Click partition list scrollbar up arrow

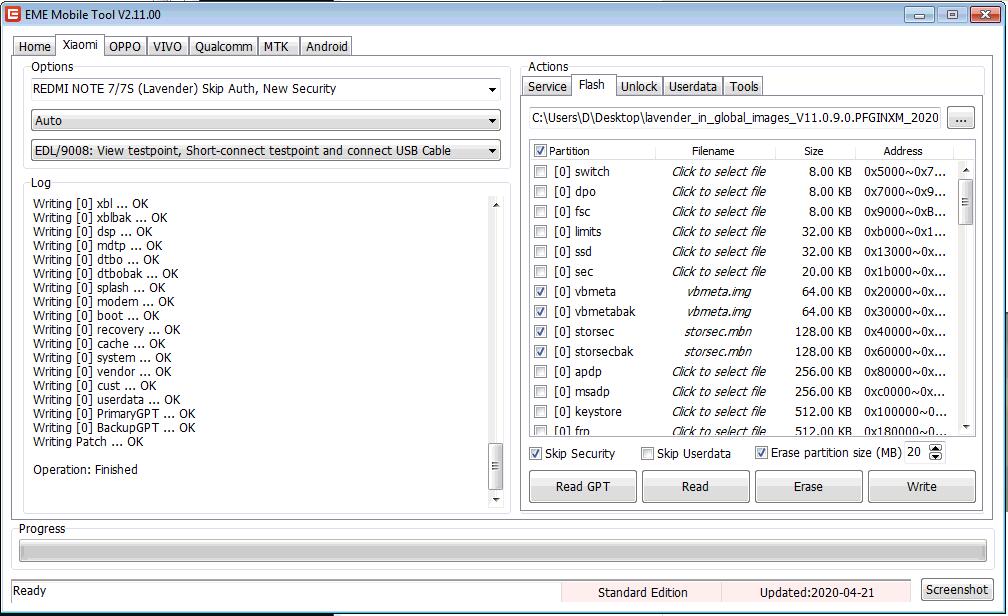click(966, 170)
